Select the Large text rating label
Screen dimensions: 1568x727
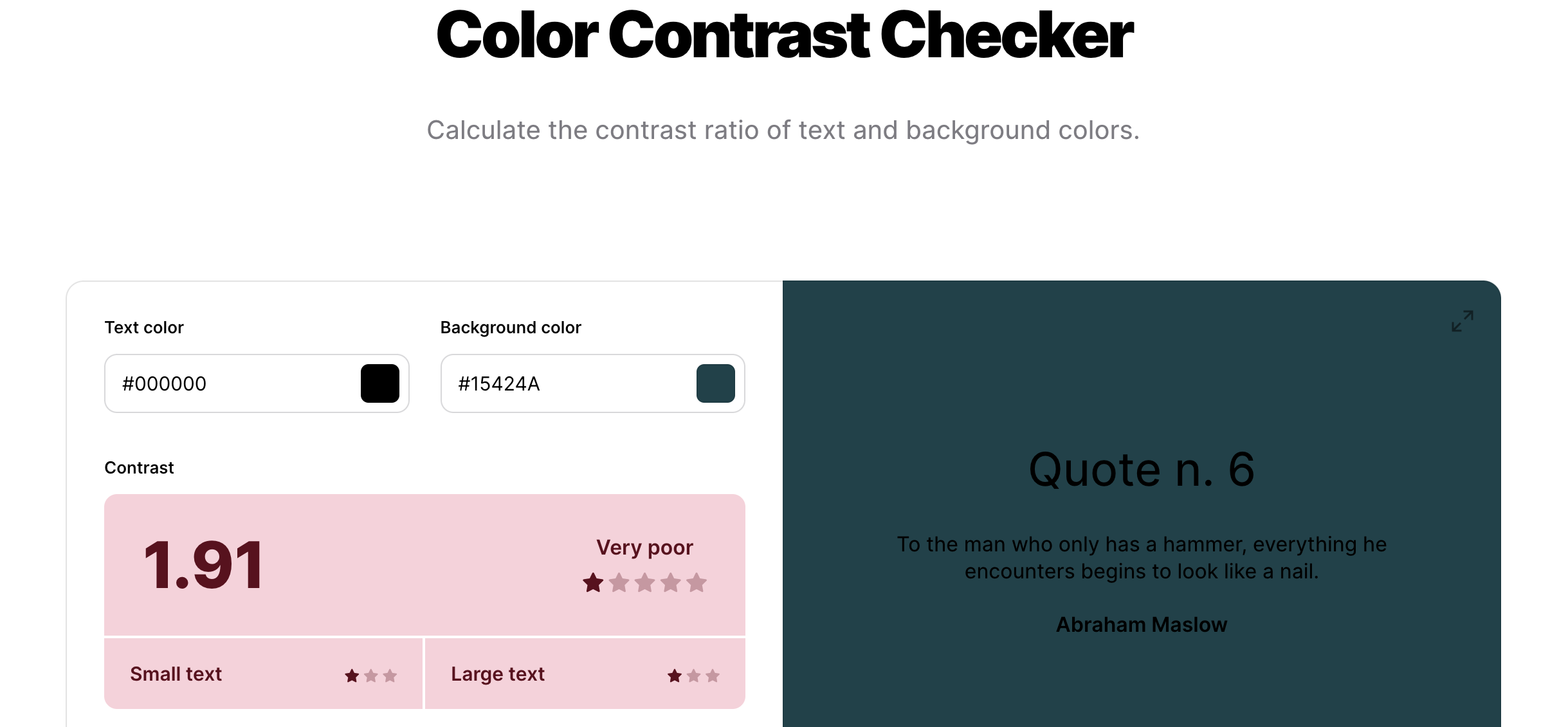click(498, 674)
